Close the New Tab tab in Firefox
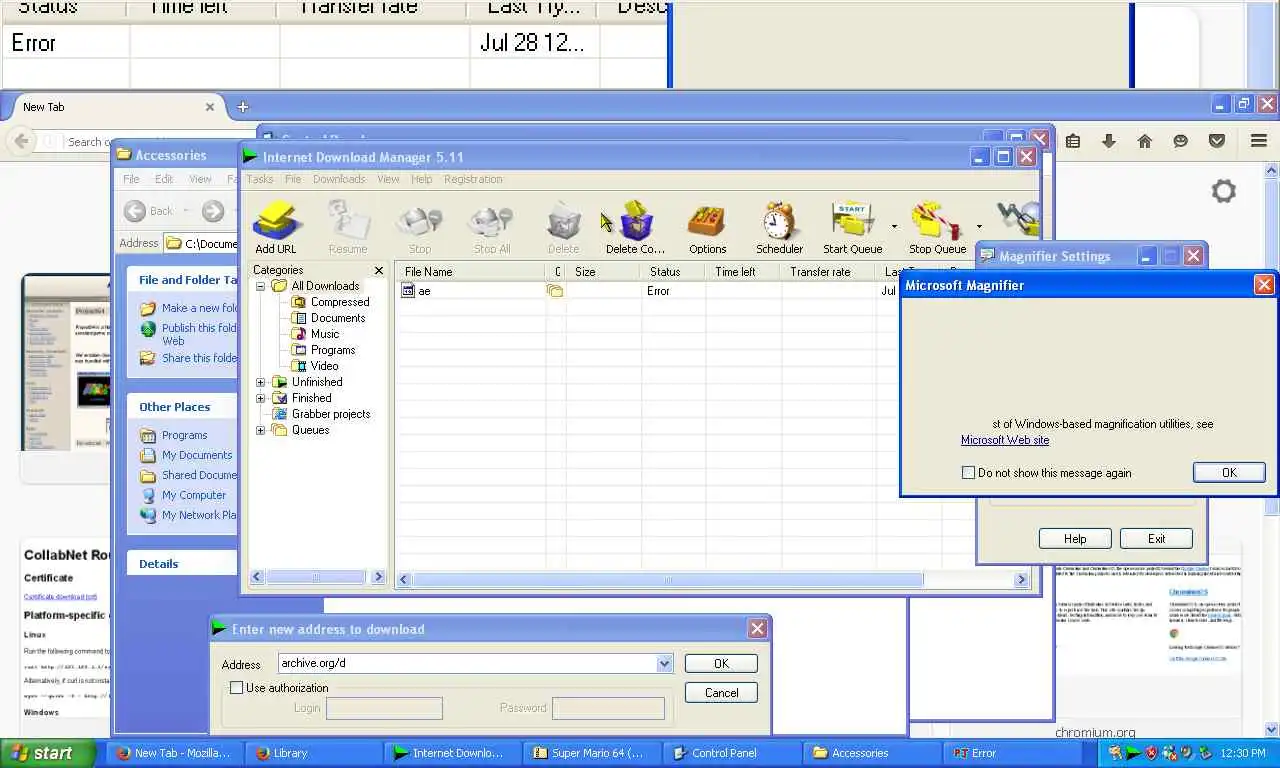1280x768 pixels. coord(210,107)
